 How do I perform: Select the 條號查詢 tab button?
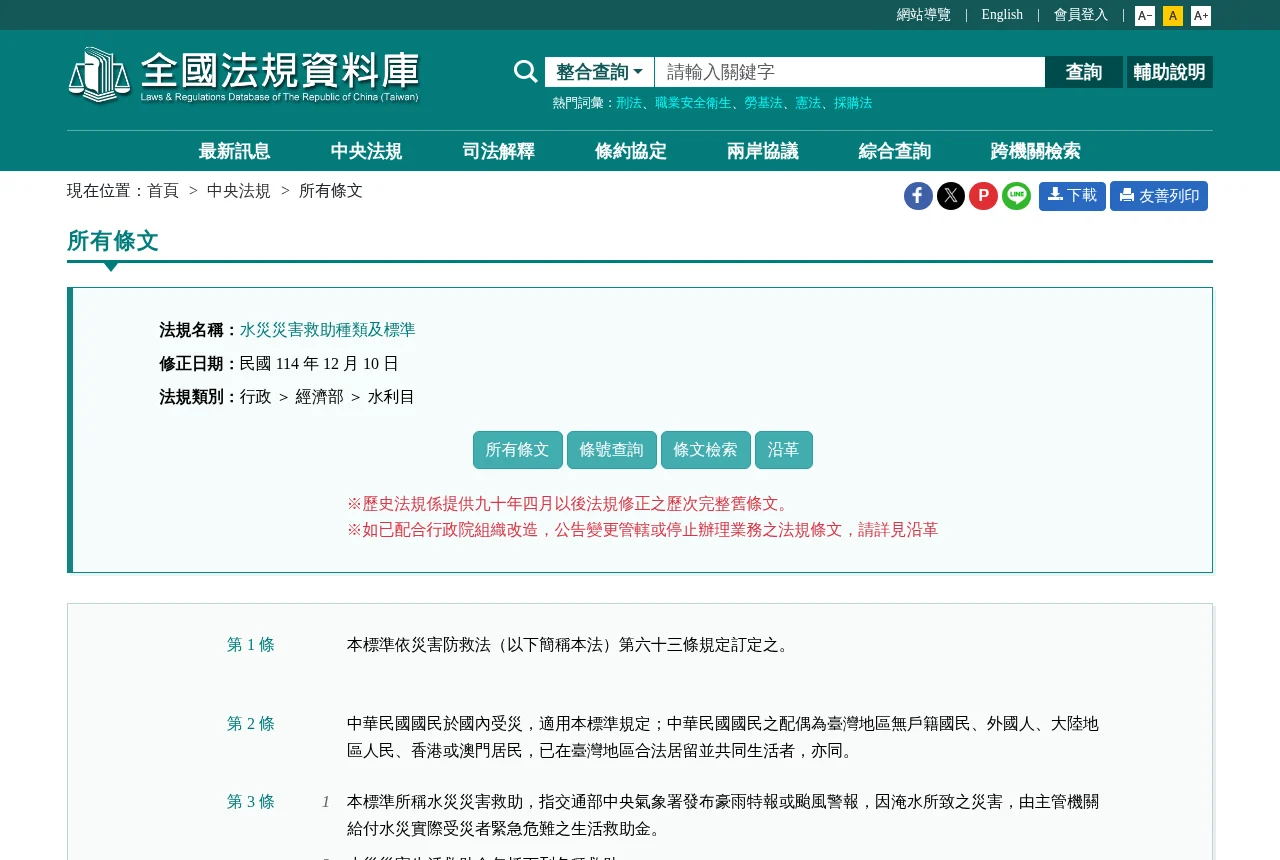coord(612,450)
